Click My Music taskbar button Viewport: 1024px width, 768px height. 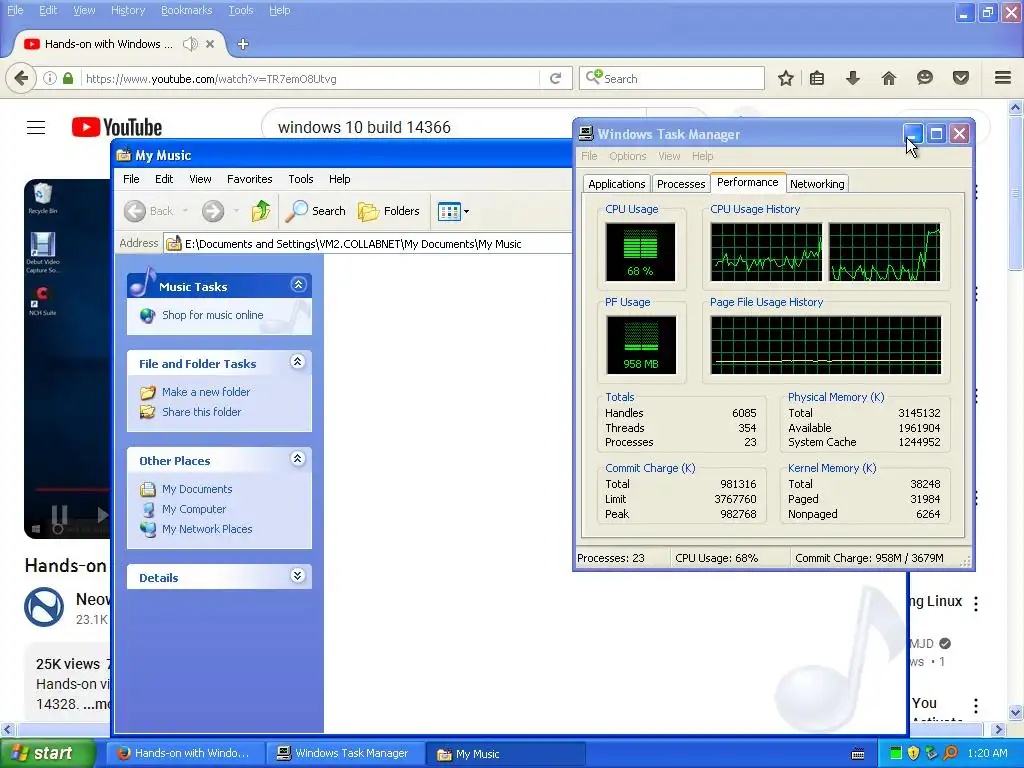(x=506, y=753)
